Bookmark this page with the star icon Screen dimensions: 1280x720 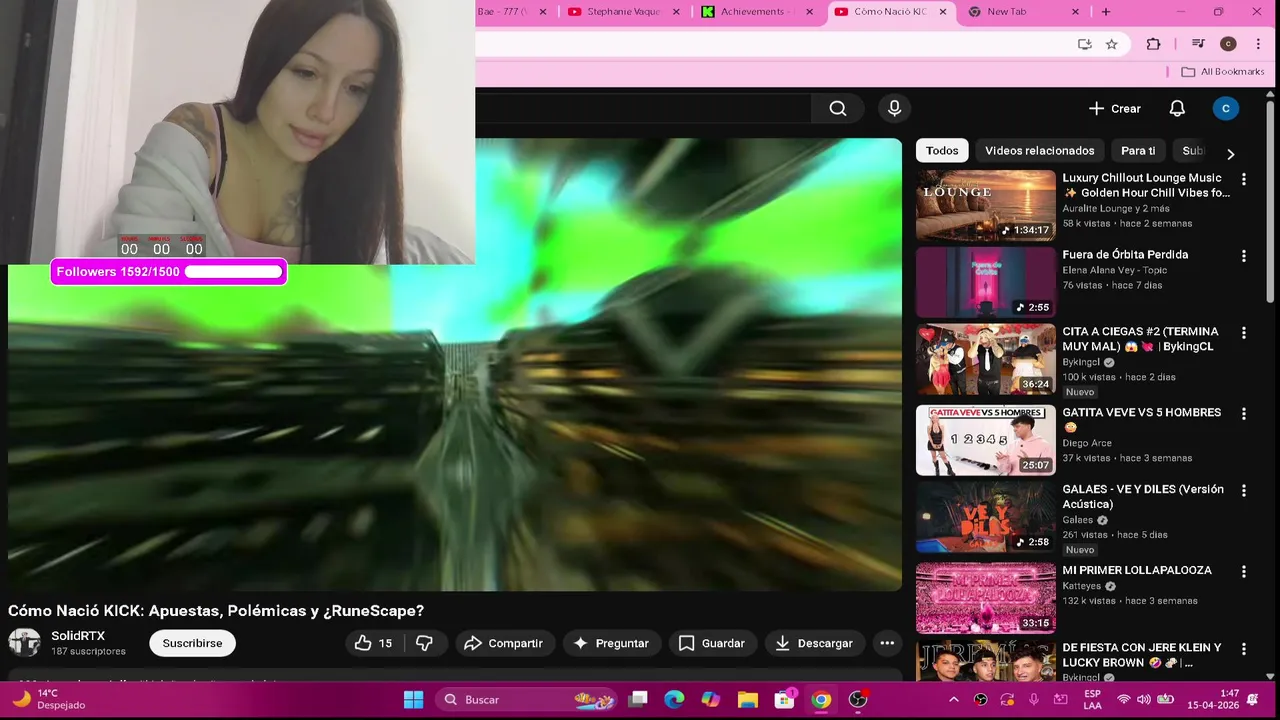(x=1111, y=44)
